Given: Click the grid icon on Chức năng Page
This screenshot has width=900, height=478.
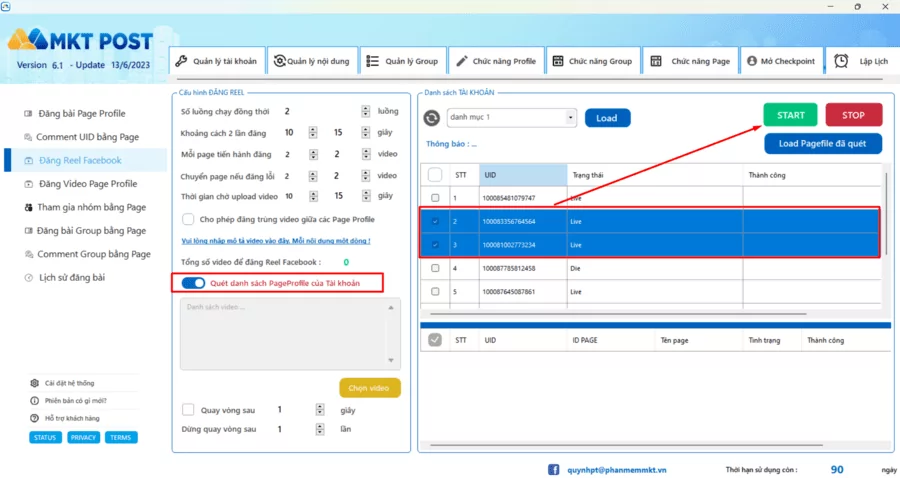Looking at the screenshot, I should point(656,61).
